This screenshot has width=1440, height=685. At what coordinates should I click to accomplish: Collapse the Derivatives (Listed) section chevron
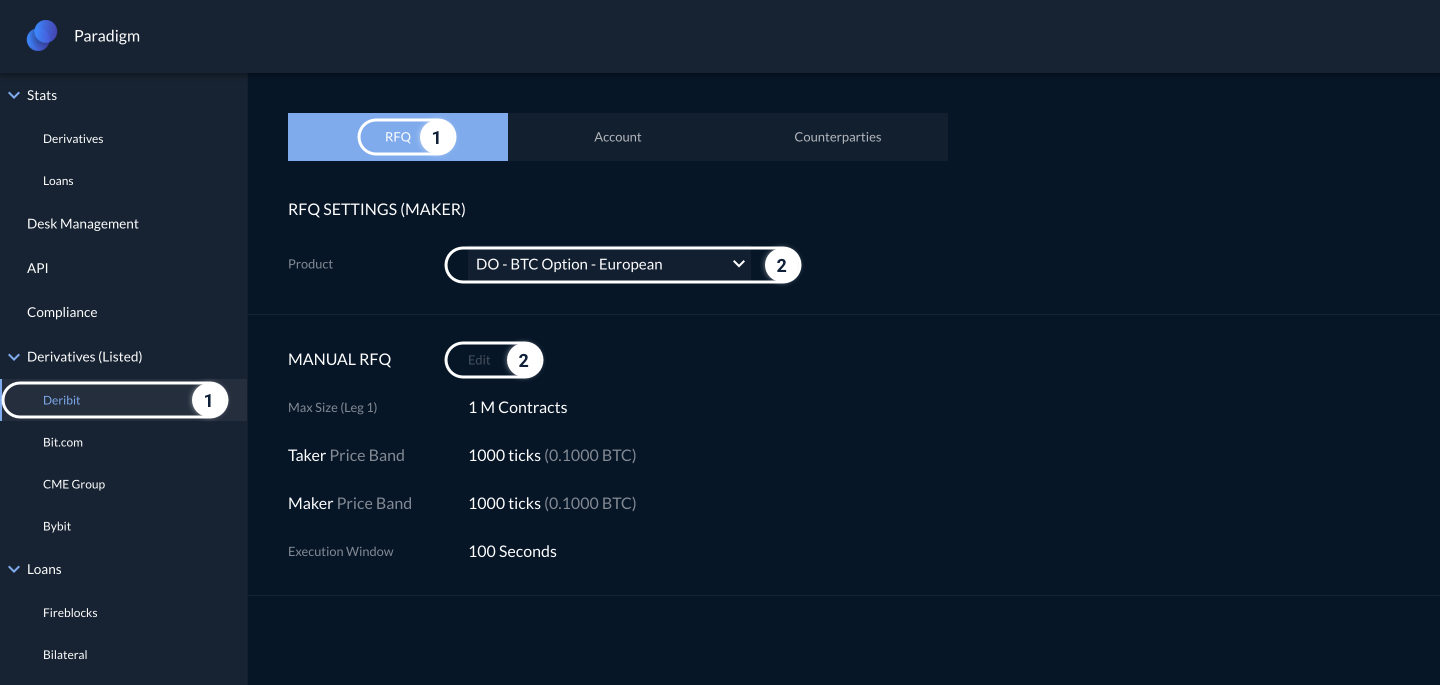click(x=14, y=357)
